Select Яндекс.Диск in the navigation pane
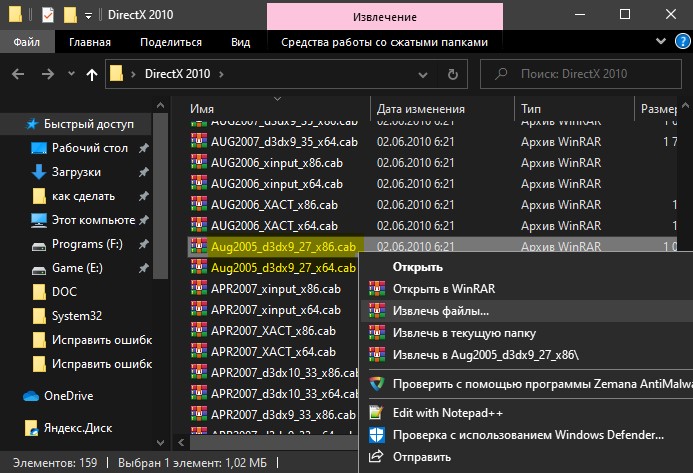Screen dimensions: 693x473 pos(77,428)
